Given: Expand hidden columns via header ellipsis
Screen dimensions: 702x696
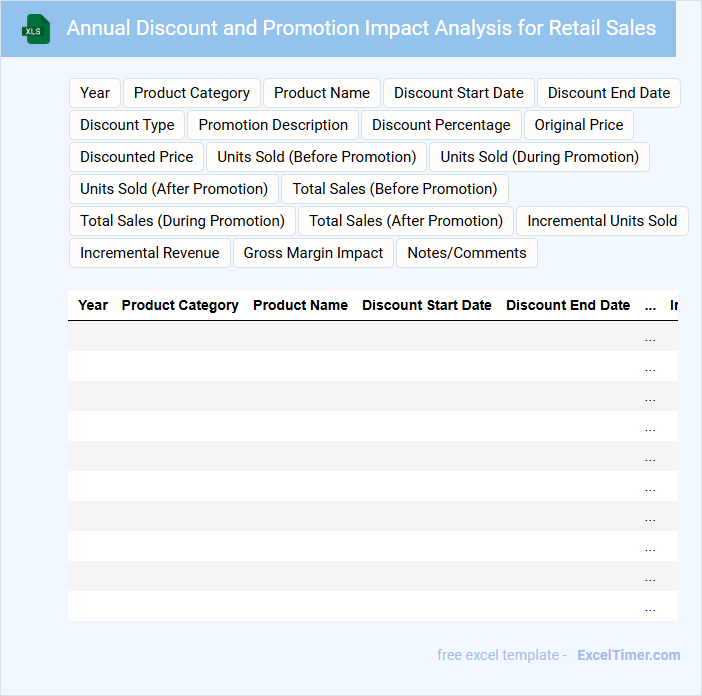Looking at the screenshot, I should coord(650,305).
